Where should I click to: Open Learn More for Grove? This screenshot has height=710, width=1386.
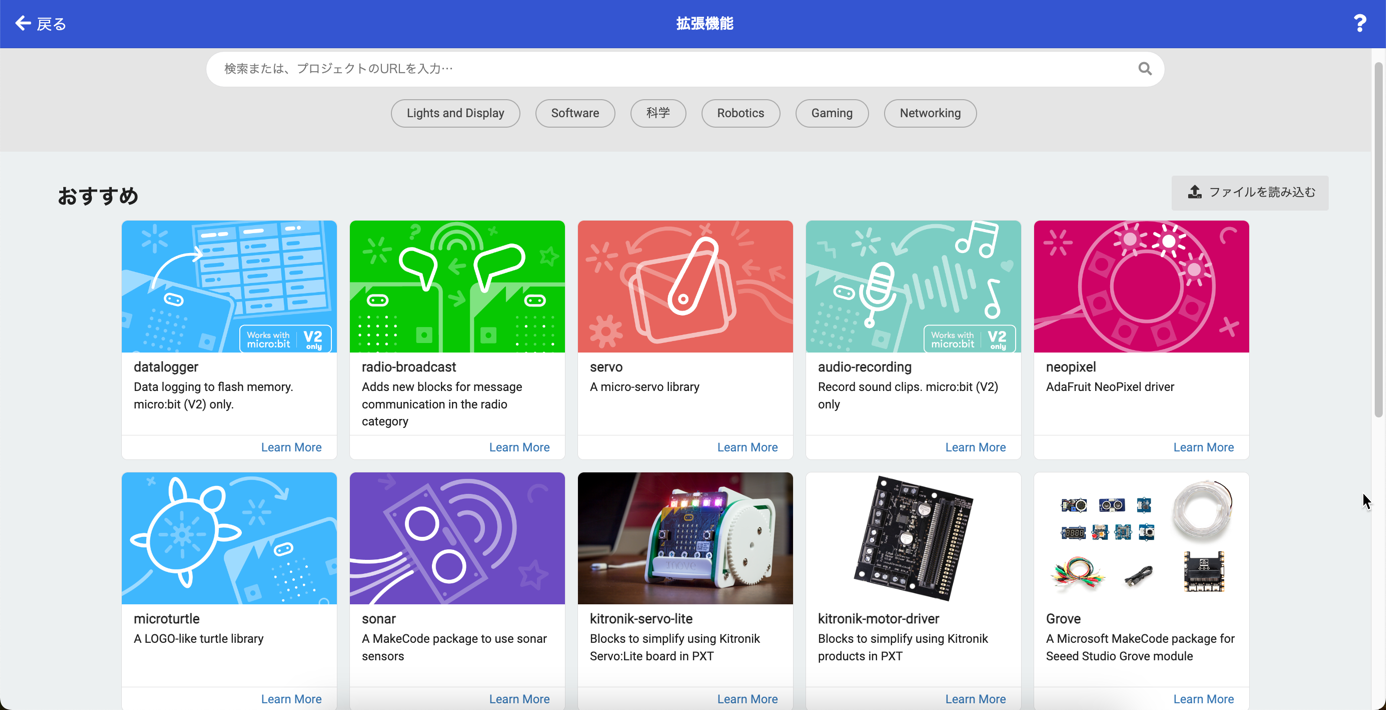coord(1203,699)
